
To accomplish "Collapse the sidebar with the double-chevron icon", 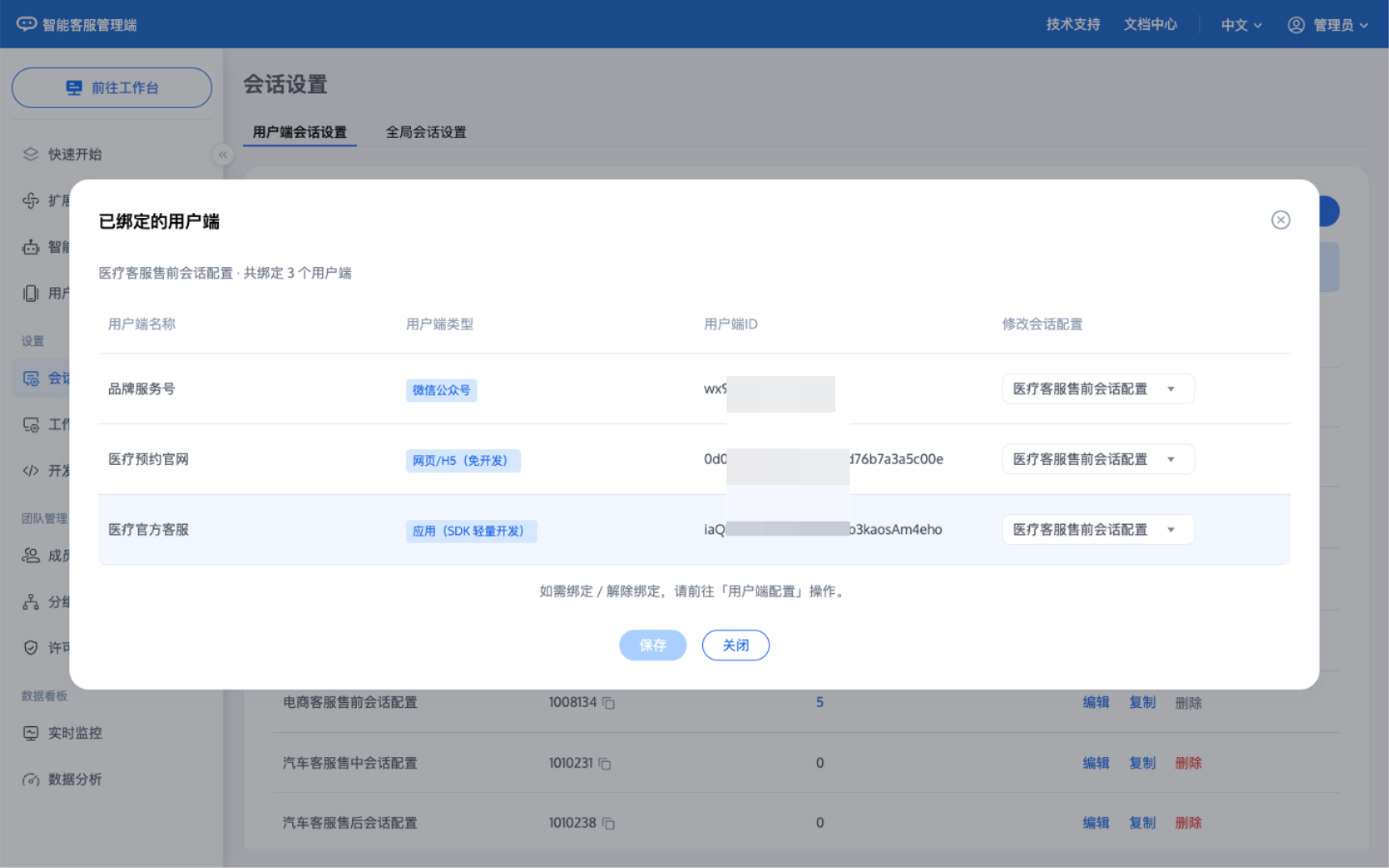I will click(223, 154).
